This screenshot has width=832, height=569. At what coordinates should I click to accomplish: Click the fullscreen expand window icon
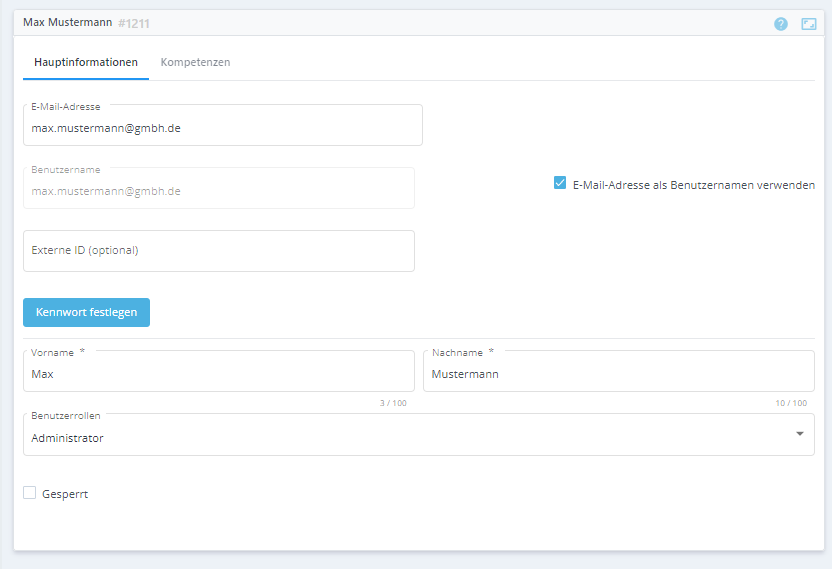tap(809, 24)
